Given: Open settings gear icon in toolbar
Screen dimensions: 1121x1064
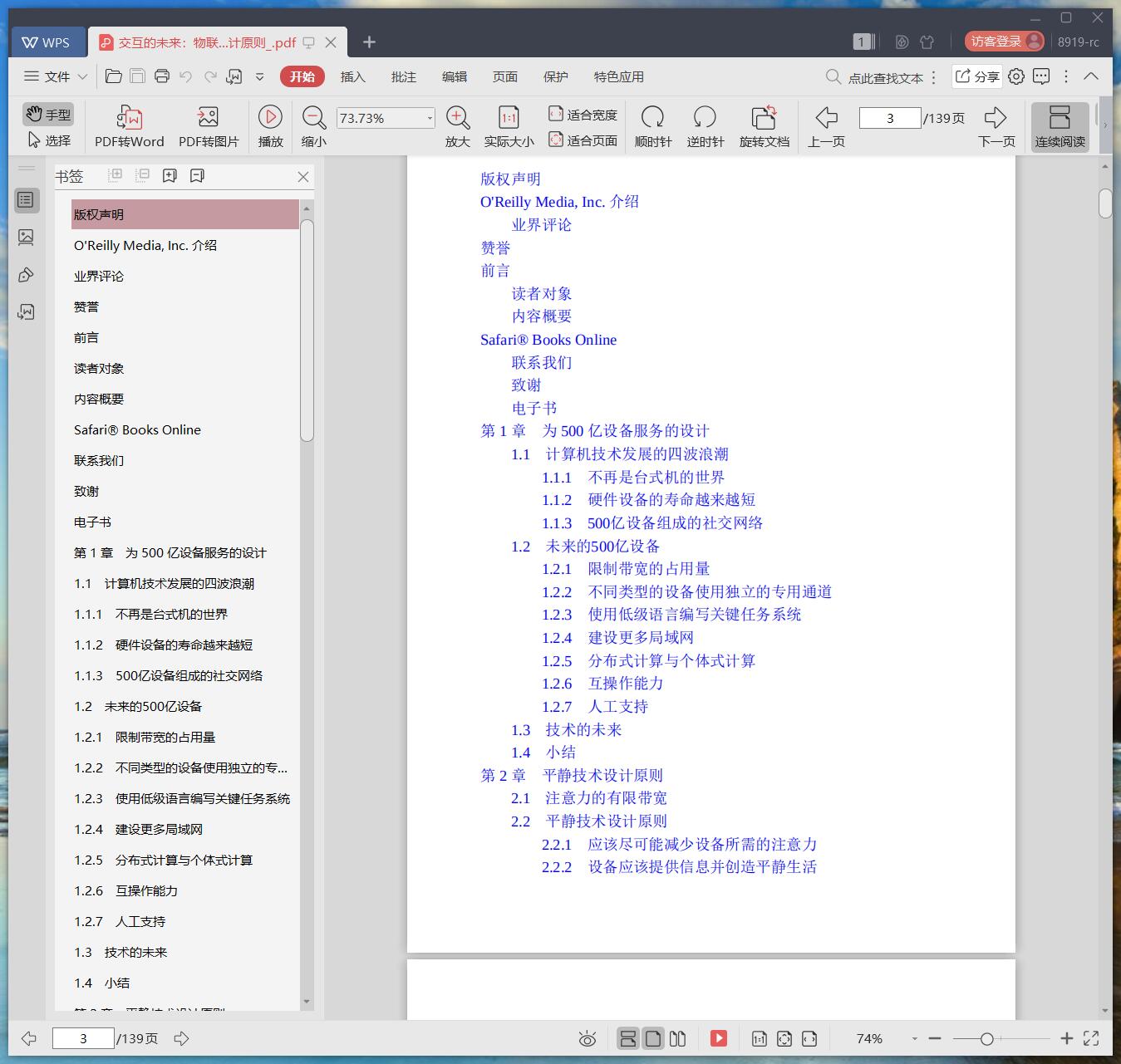Looking at the screenshot, I should [x=1016, y=76].
